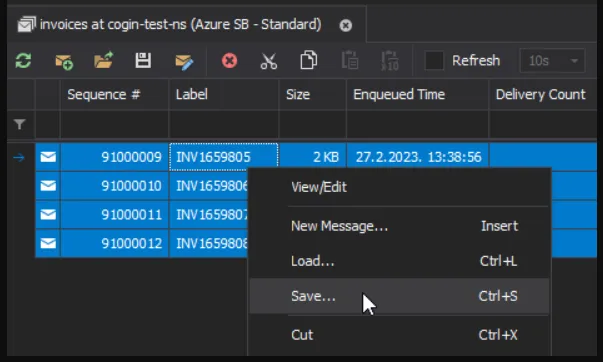The height and width of the screenshot is (362, 603).
Task: Click the INV1659805 label cell
Action: click(x=224, y=157)
